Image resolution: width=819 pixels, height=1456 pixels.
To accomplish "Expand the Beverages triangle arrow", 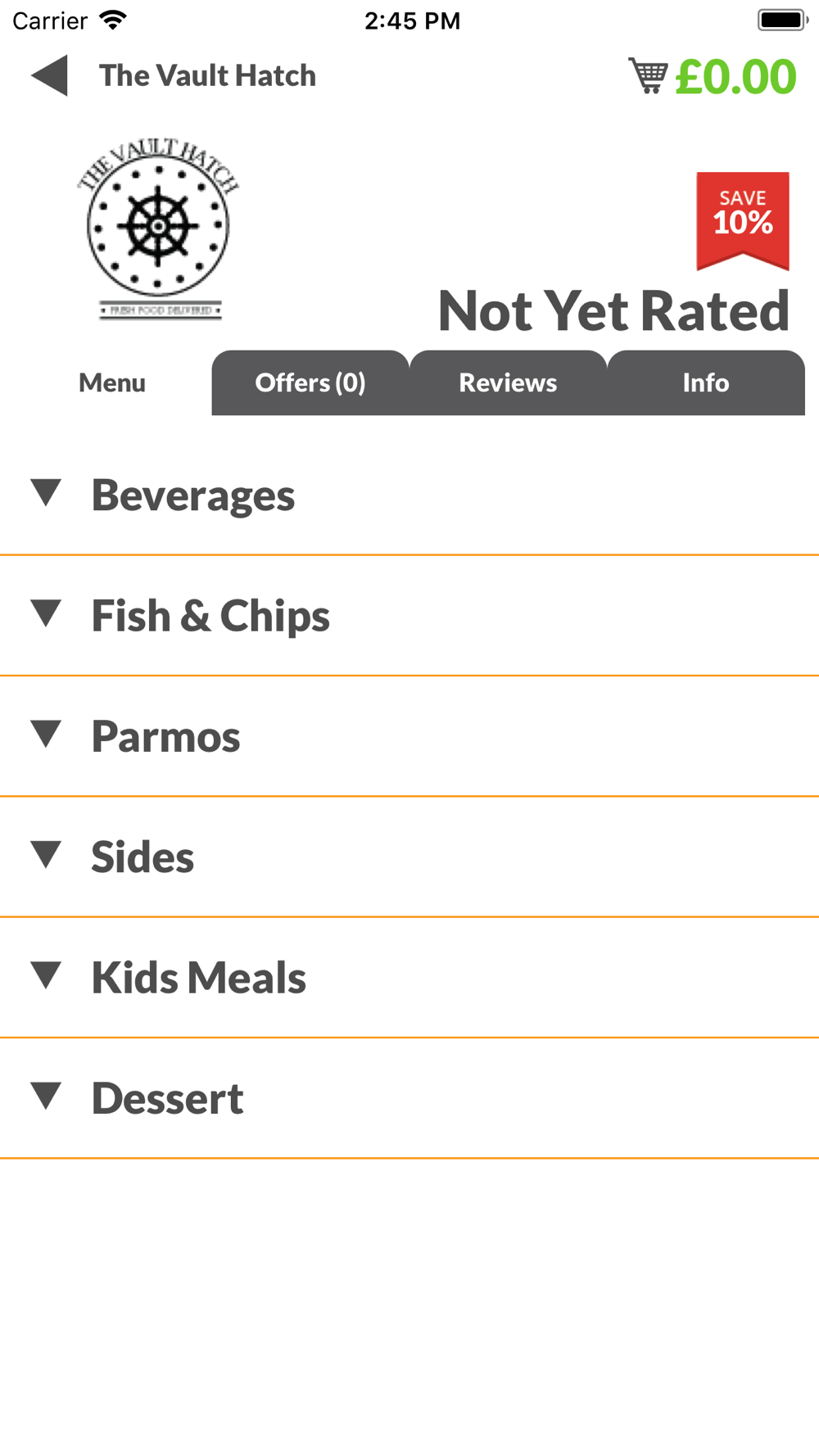I will pos(46,493).
